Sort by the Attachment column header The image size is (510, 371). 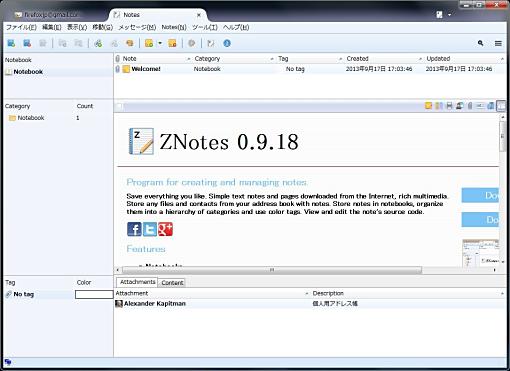(212, 293)
